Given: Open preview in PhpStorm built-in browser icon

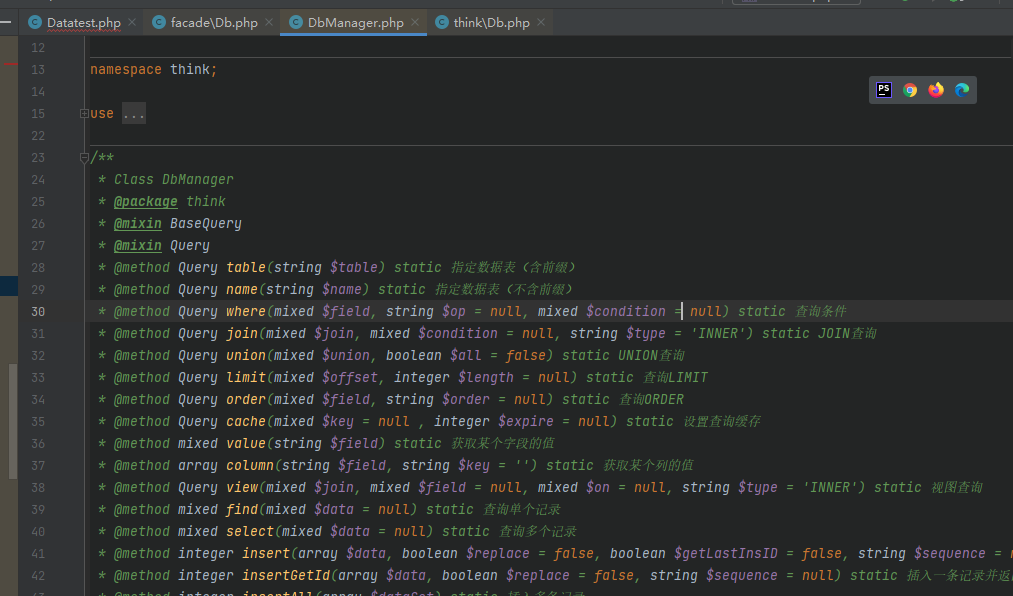Looking at the screenshot, I should pos(884,90).
